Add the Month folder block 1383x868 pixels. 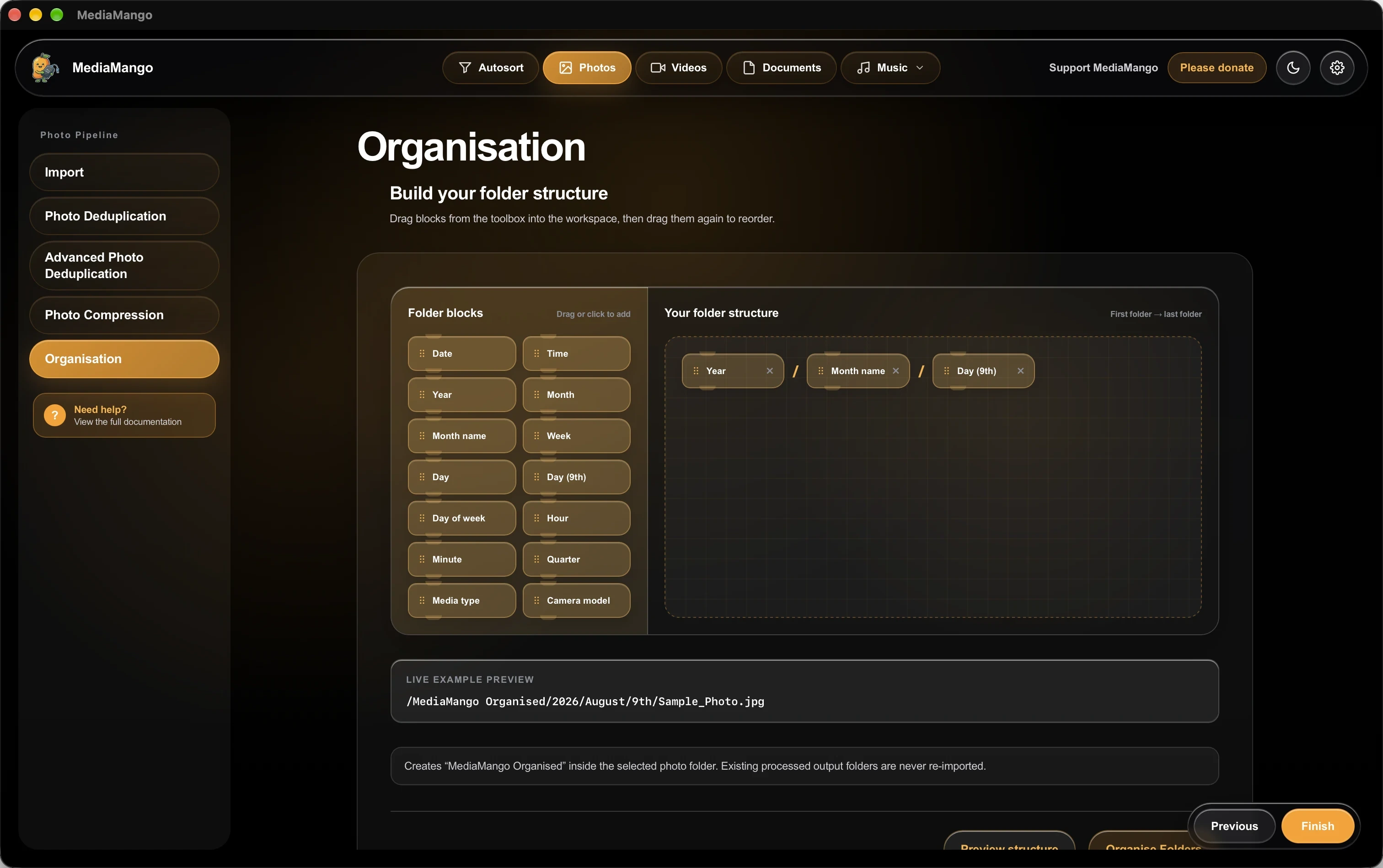coord(576,395)
